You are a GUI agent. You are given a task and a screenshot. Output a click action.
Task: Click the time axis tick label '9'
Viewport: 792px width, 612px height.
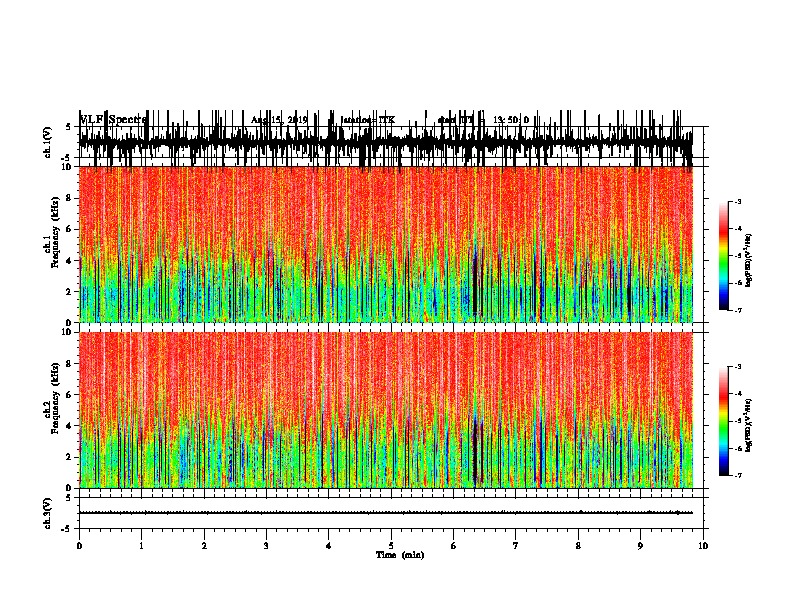(x=640, y=546)
